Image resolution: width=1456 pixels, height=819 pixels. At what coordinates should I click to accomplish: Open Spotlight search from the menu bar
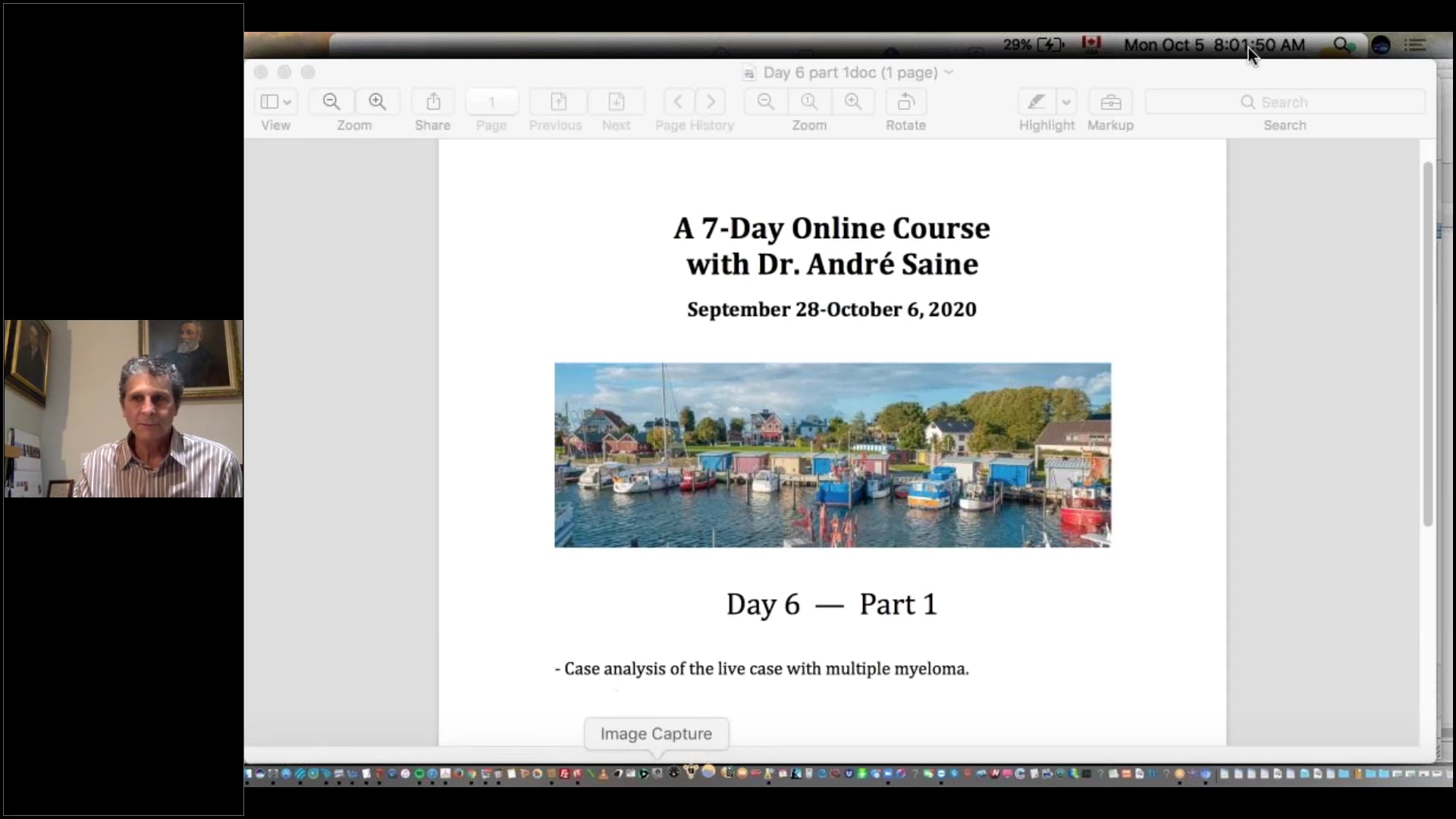coord(1341,45)
